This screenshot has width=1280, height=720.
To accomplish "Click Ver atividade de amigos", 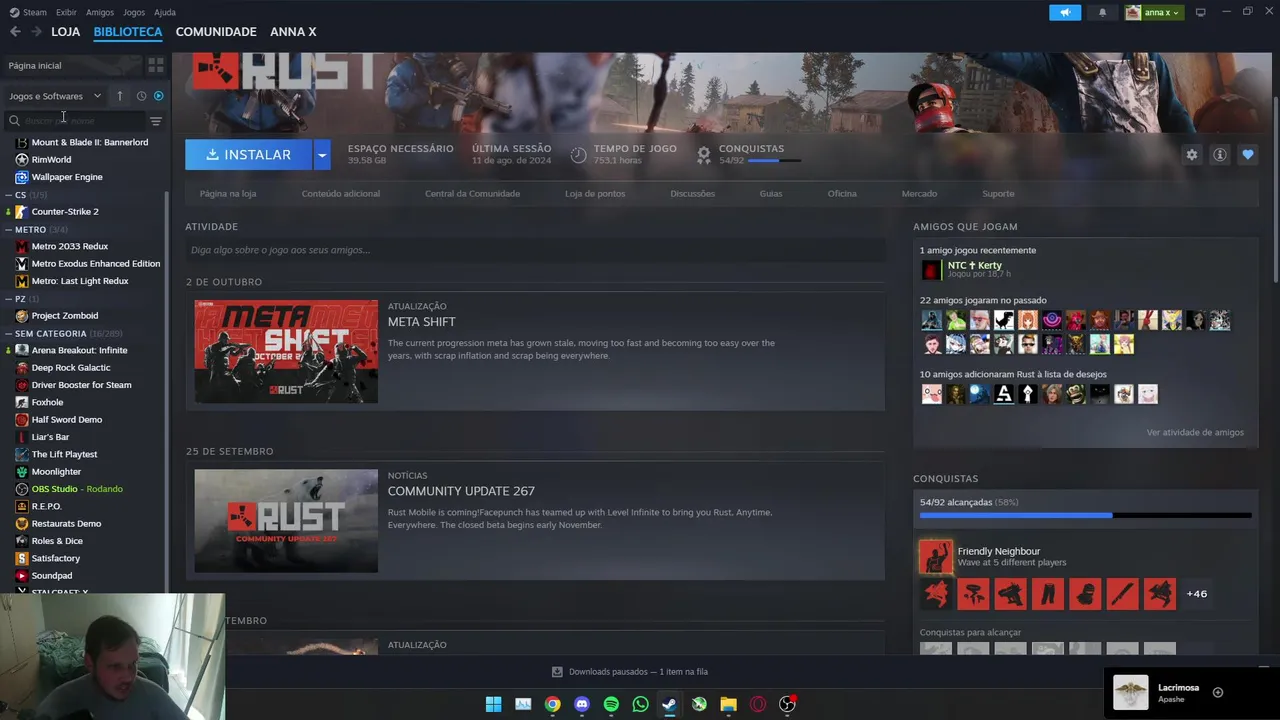I will 1195,433.
